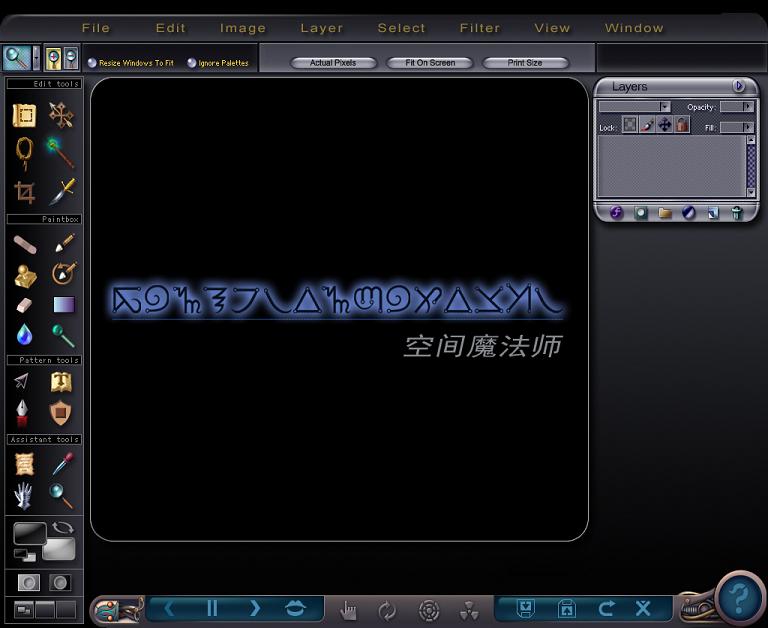
Task: Open the Layers panel flyout menu
Action: tap(739, 86)
